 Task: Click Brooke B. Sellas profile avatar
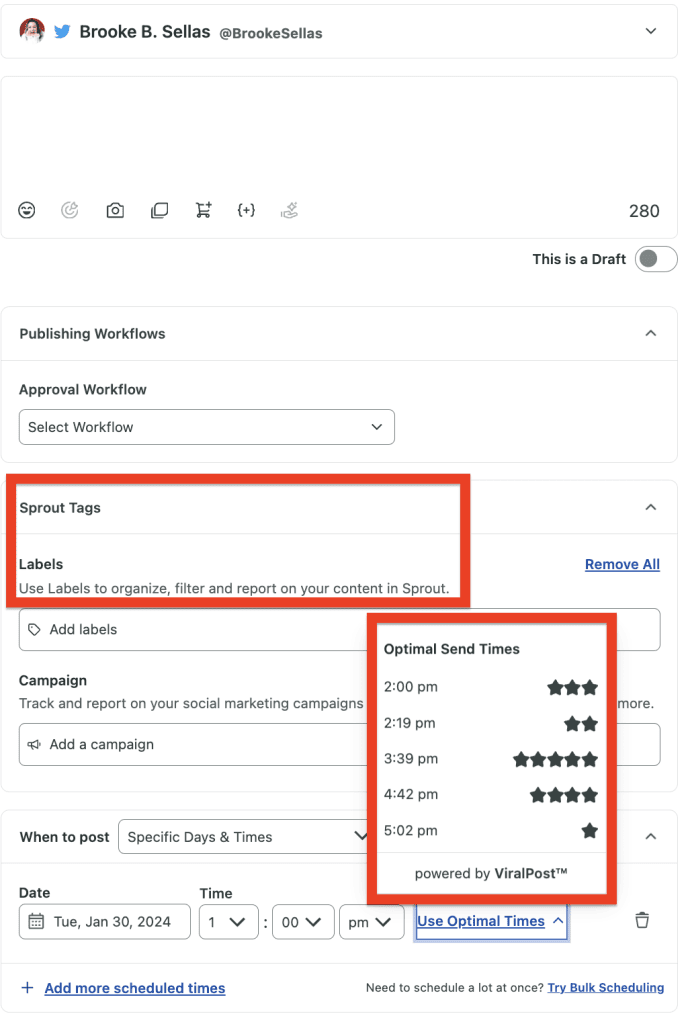(32, 30)
